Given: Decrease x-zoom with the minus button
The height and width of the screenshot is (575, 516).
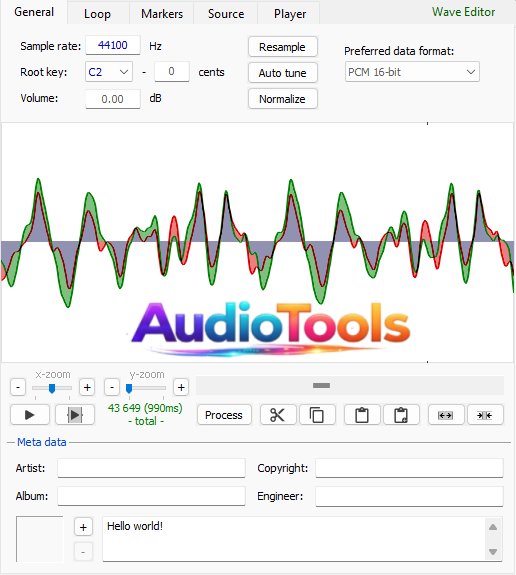Looking at the screenshot, I should [x=18, y=387].
